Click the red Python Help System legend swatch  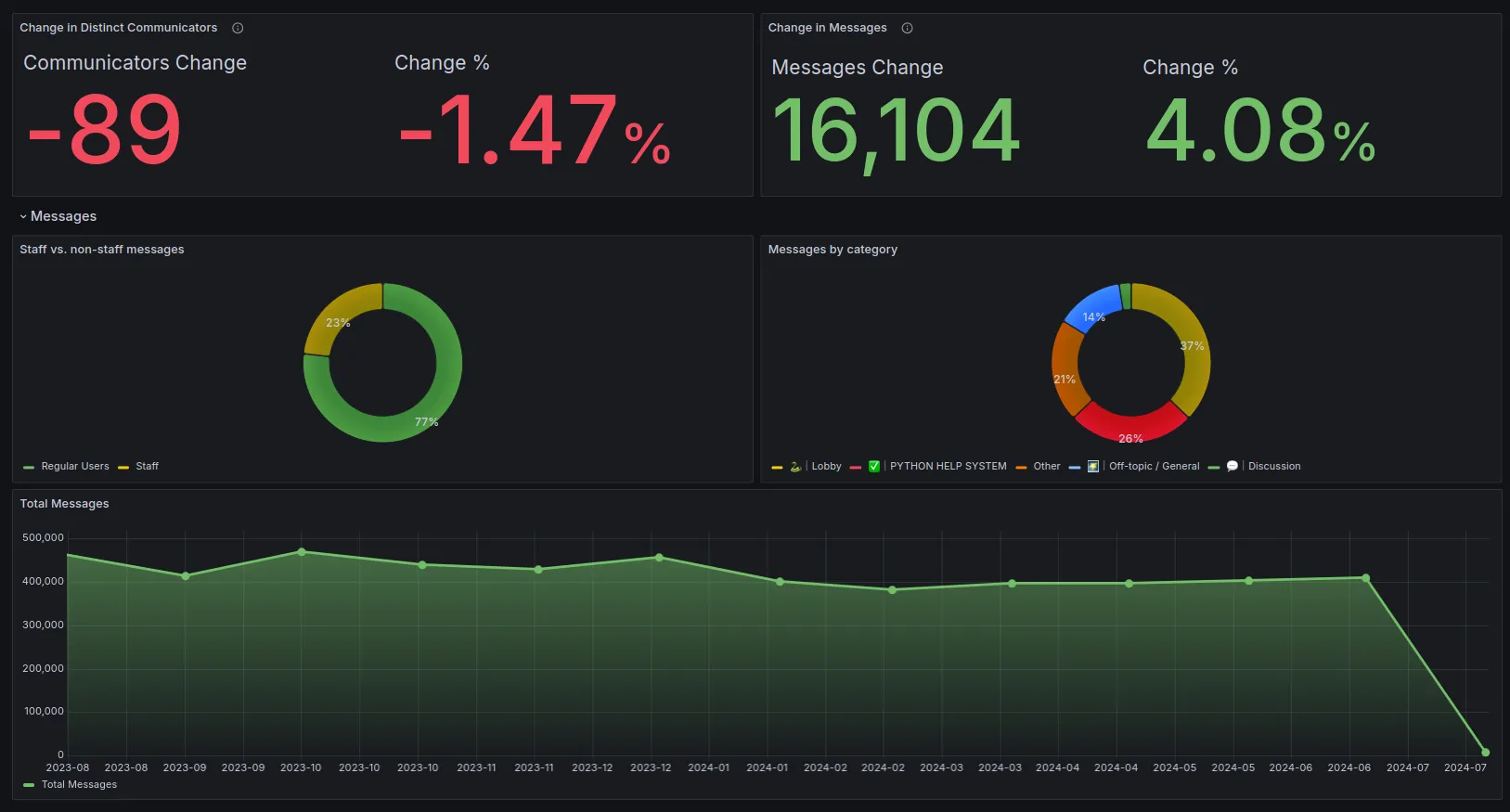[x=855, y=468]
